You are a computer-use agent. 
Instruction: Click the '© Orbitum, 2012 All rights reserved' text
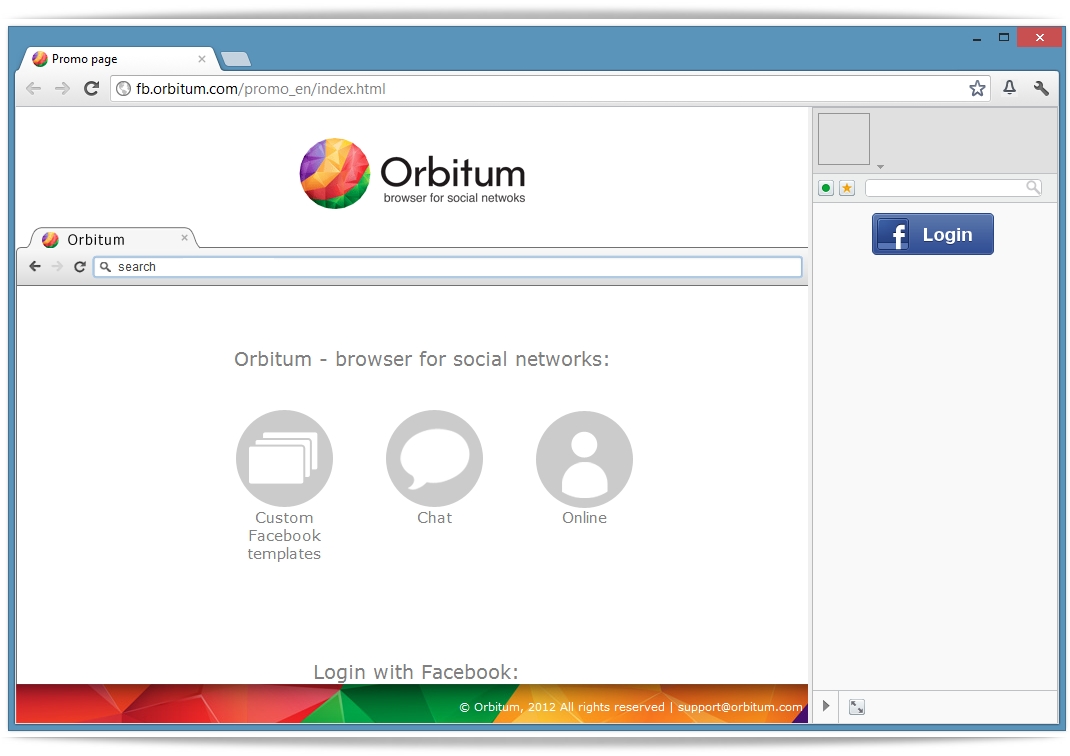(562, 707)
